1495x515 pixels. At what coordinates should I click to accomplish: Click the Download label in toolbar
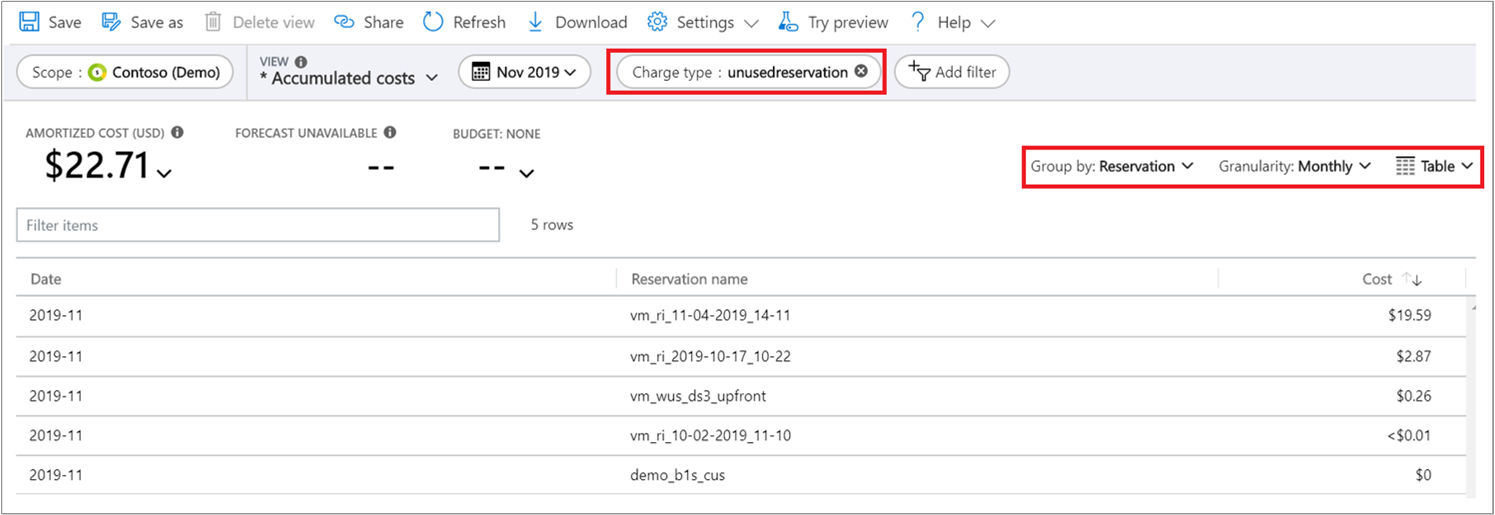point(591,22)
